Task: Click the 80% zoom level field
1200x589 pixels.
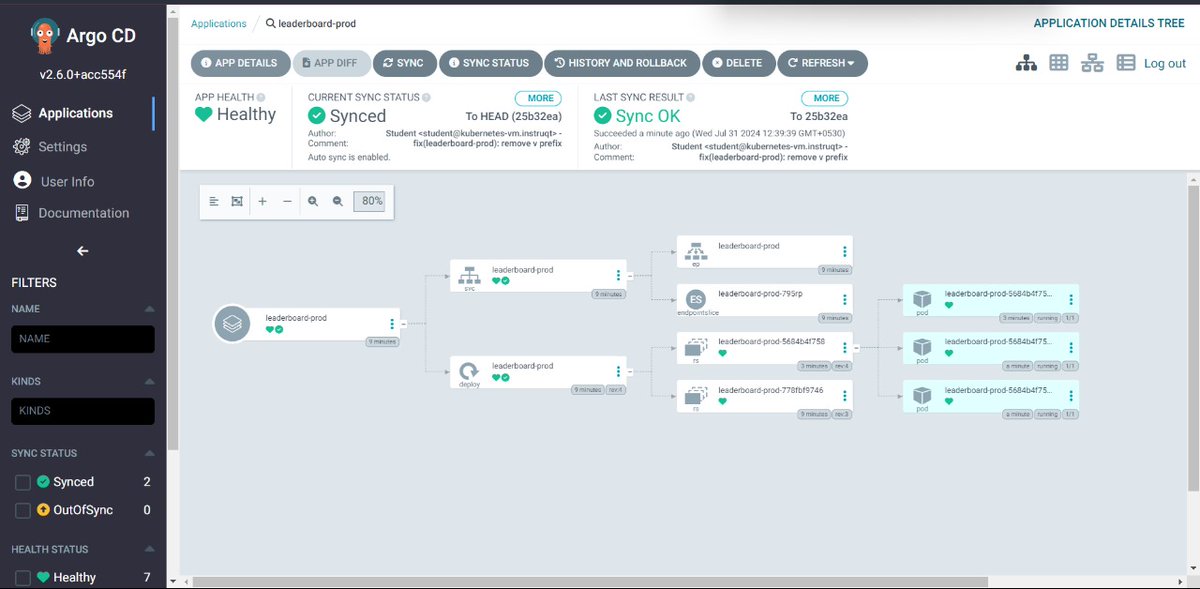Action: point(369,201)
